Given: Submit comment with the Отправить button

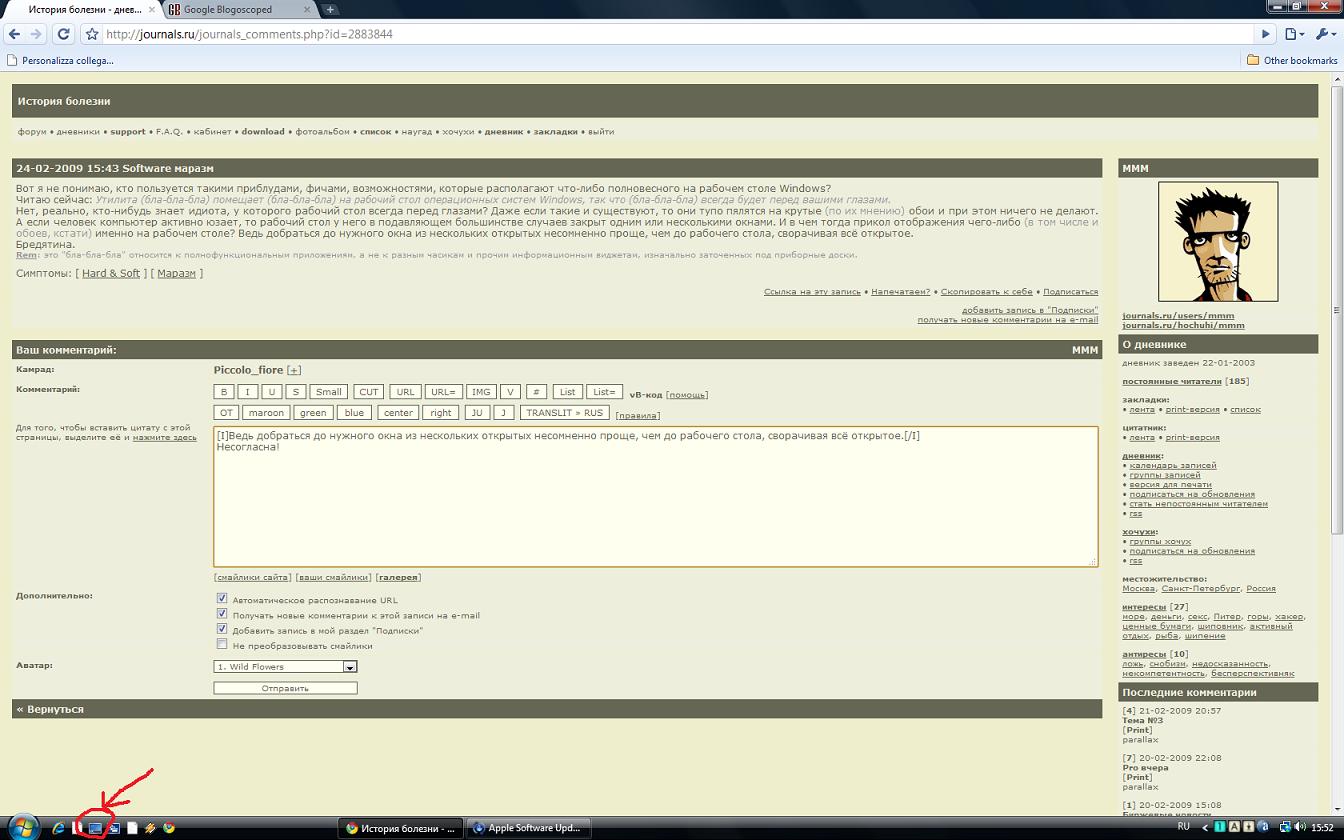Looking at the screenshot, I should click(285, 688).
